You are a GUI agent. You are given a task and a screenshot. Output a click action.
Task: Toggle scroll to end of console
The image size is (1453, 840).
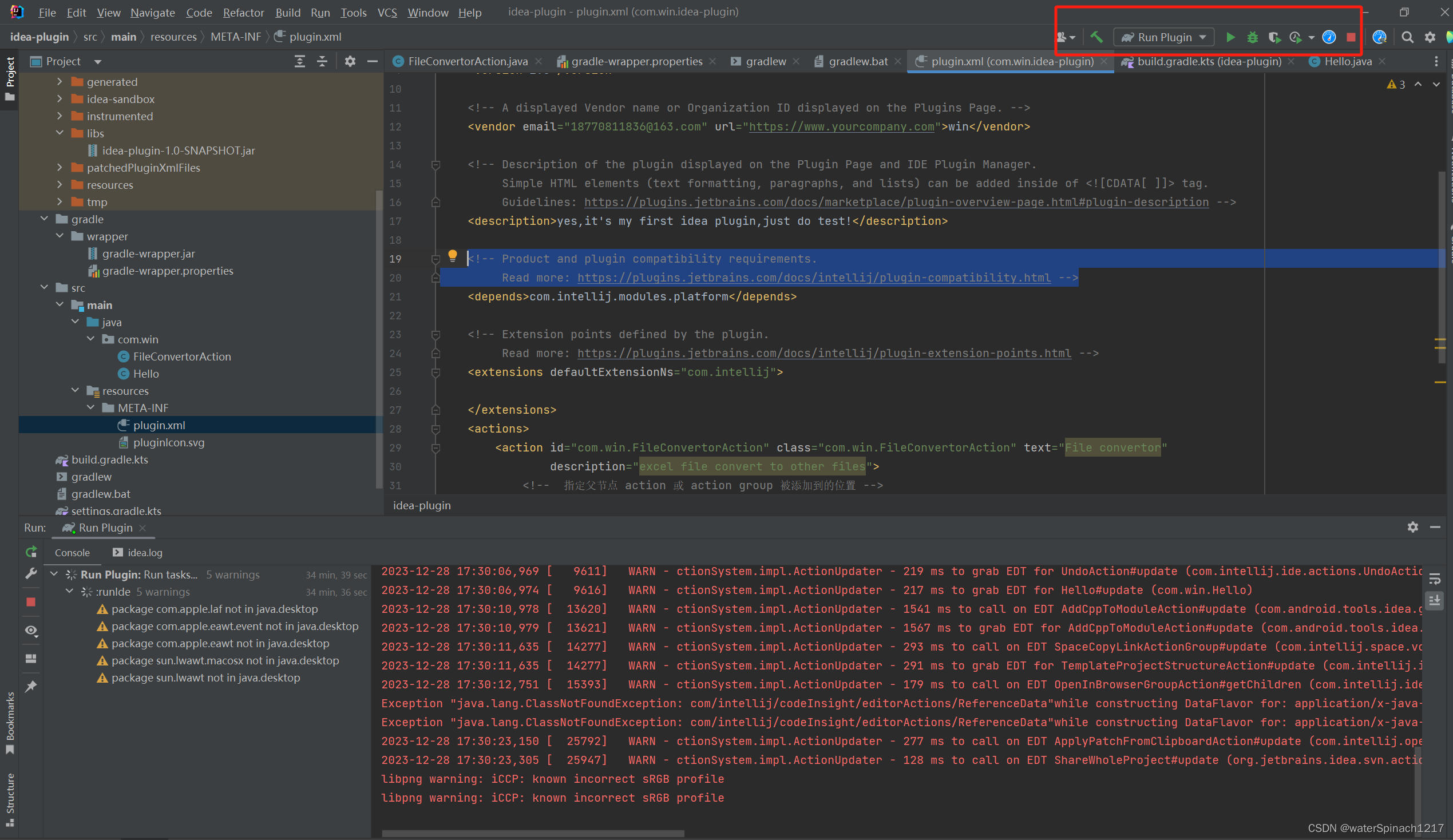[1435, 600]
